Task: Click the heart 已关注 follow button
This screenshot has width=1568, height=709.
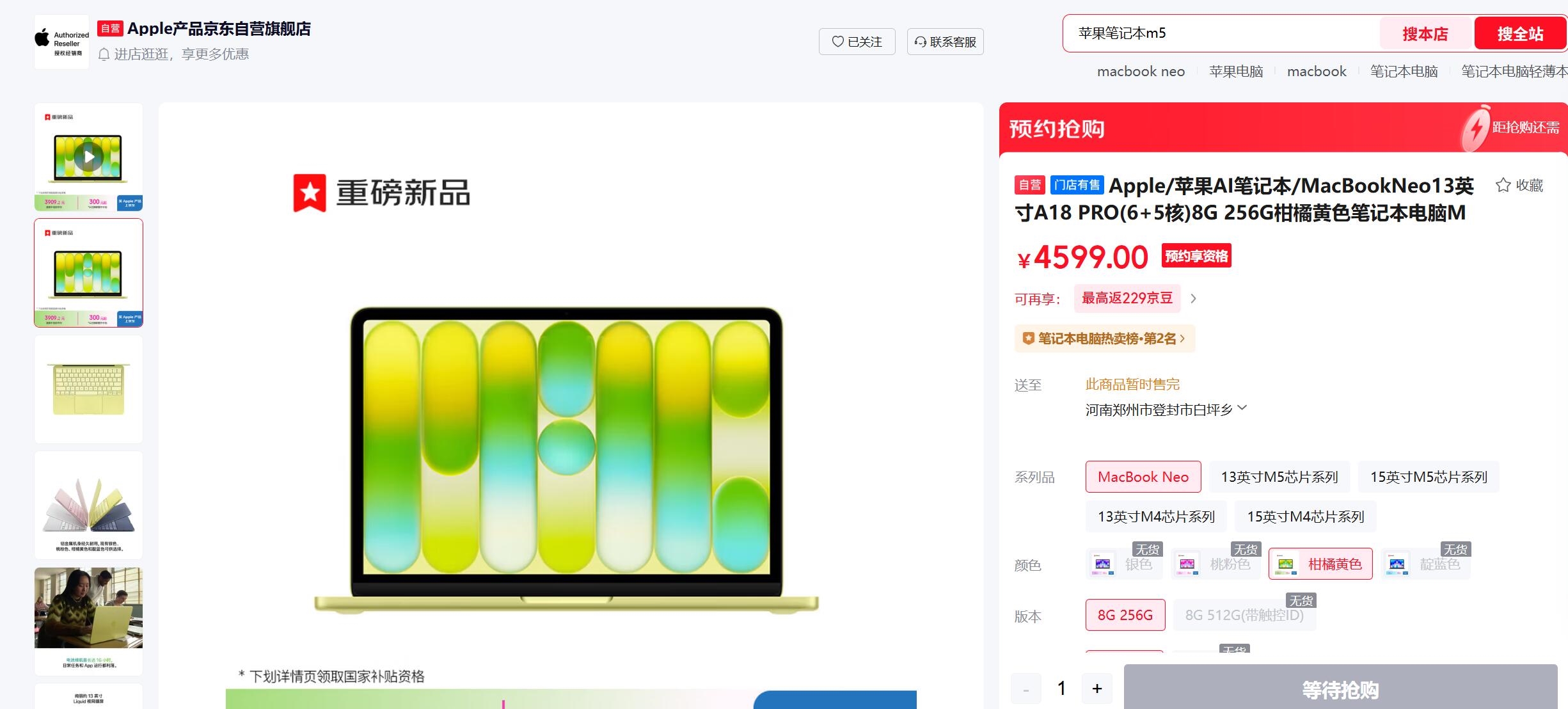Action: 857,42
